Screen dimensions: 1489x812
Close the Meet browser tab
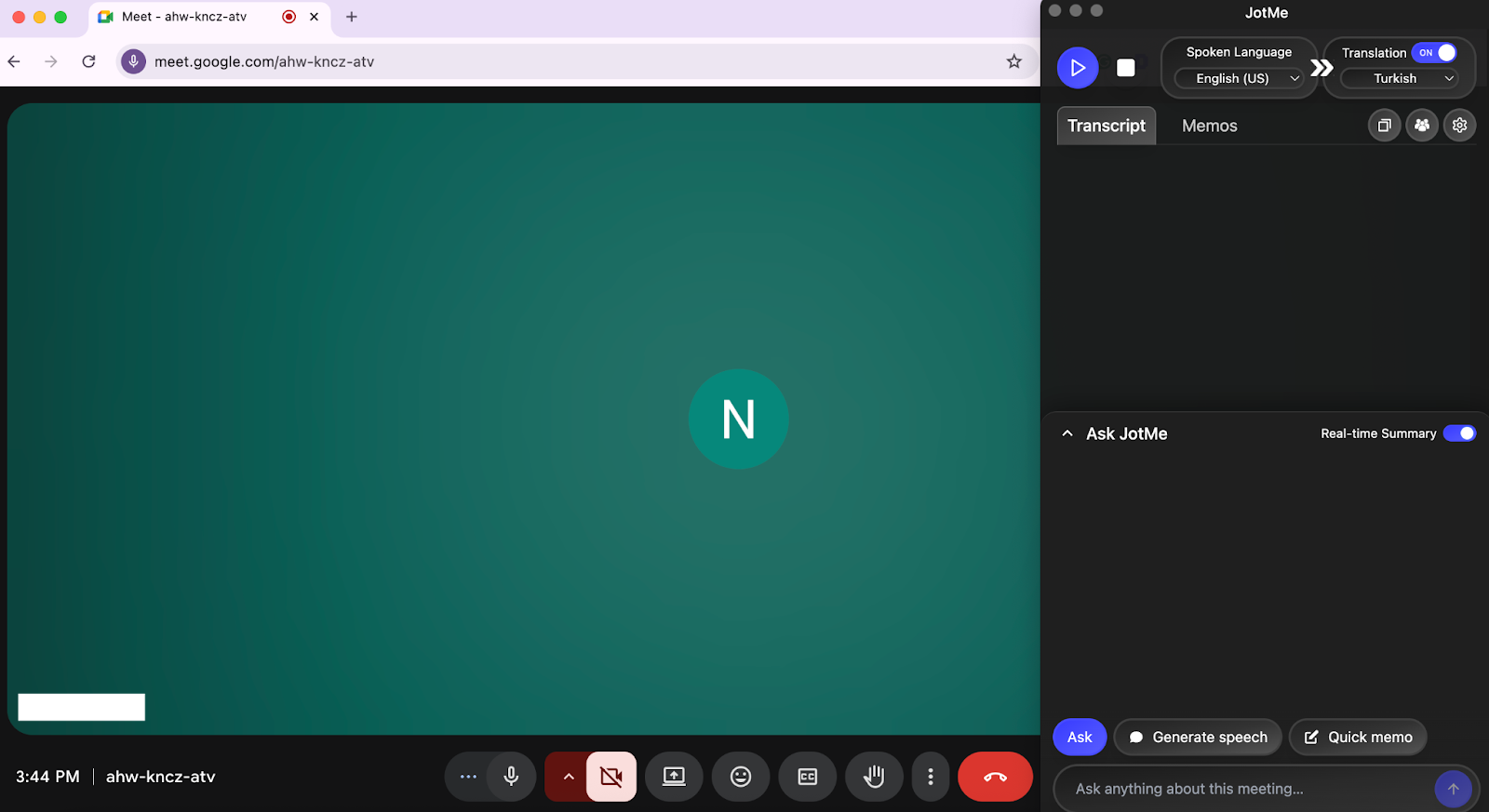pos(315,17)
